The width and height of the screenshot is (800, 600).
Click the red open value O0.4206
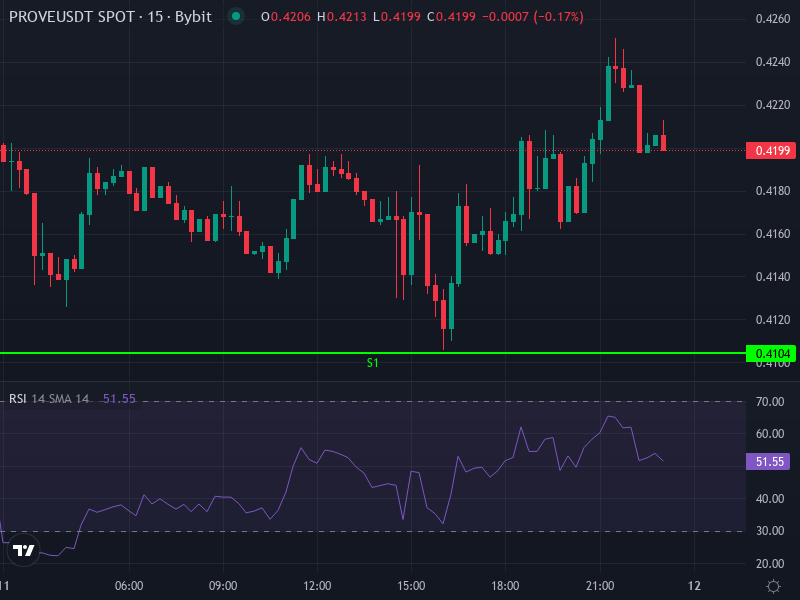286,16
